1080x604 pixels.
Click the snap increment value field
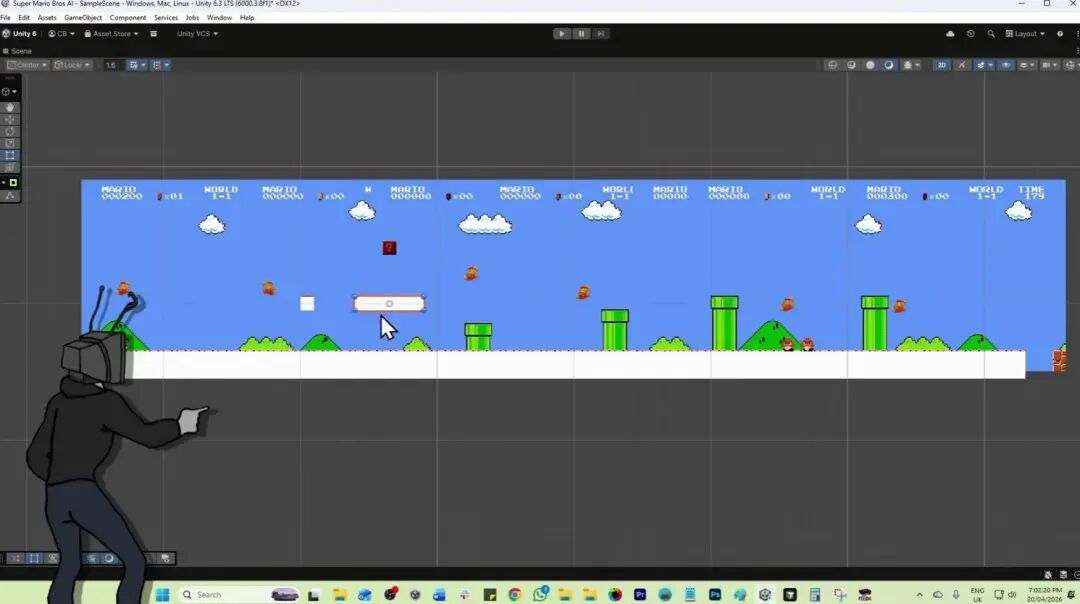(x=112, y=65)
